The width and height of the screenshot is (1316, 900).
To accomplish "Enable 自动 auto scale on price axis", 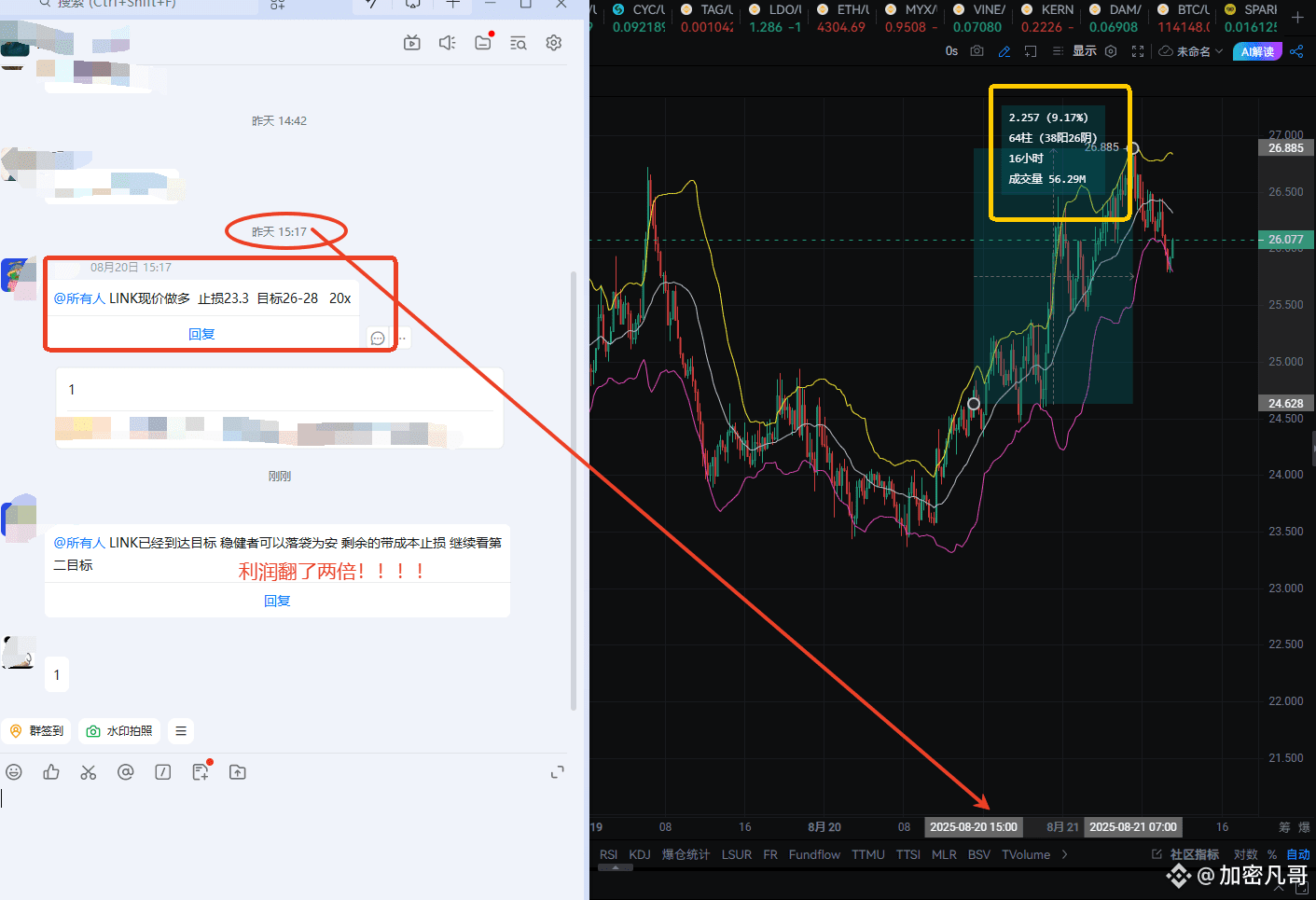I will (1298, 853).
